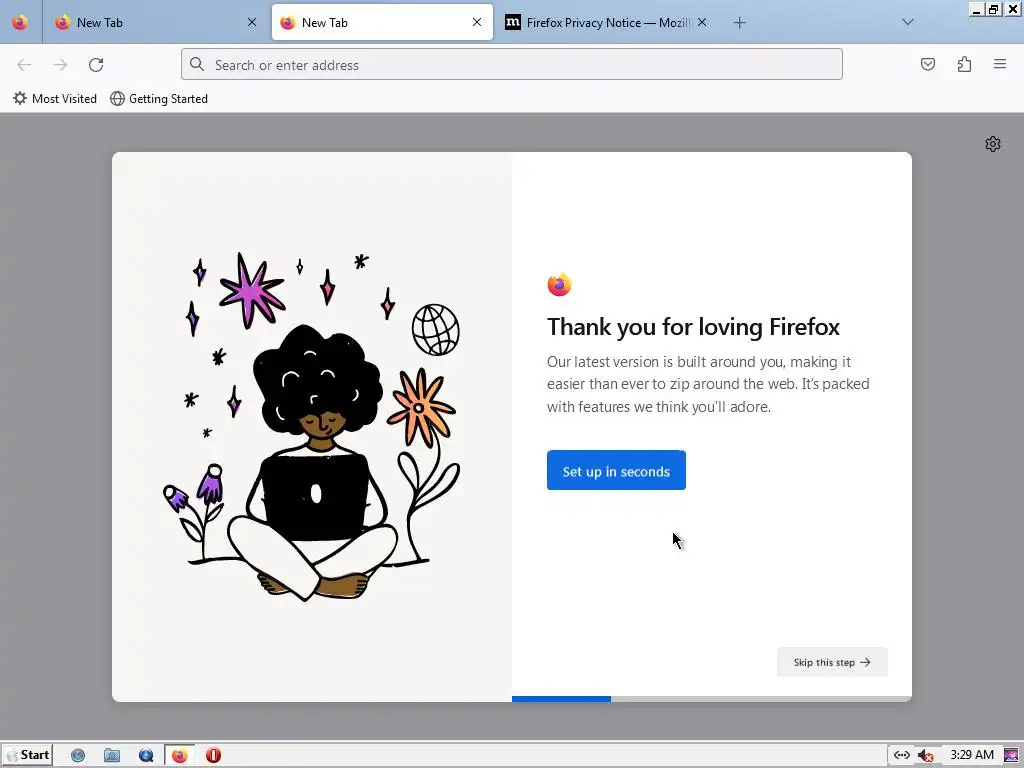Viewport: 1024px width, 768px height.
Task: Minimize the Firefox window
Action: pos(976,9)
